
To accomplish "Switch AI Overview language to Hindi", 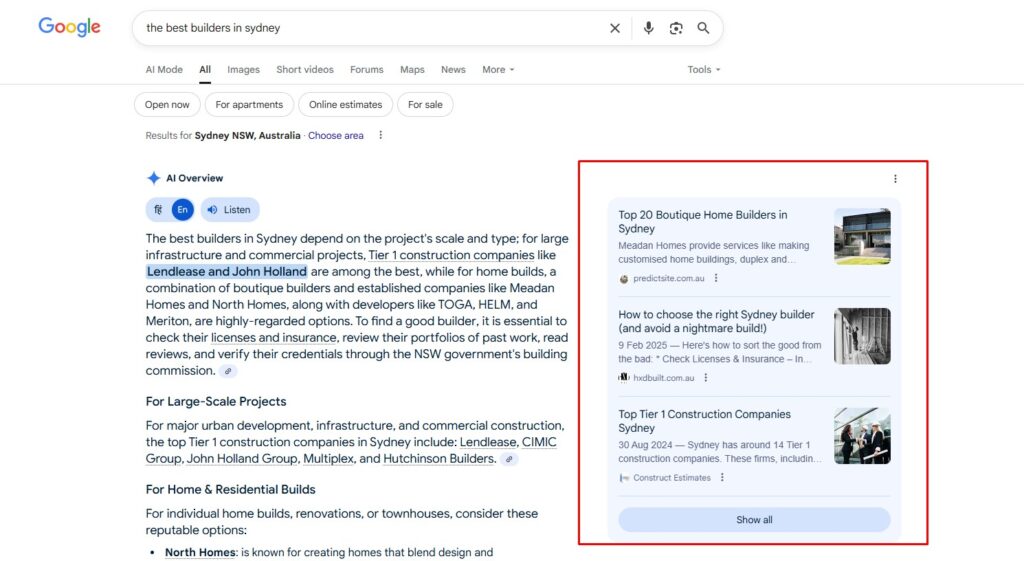I will 158,210.
